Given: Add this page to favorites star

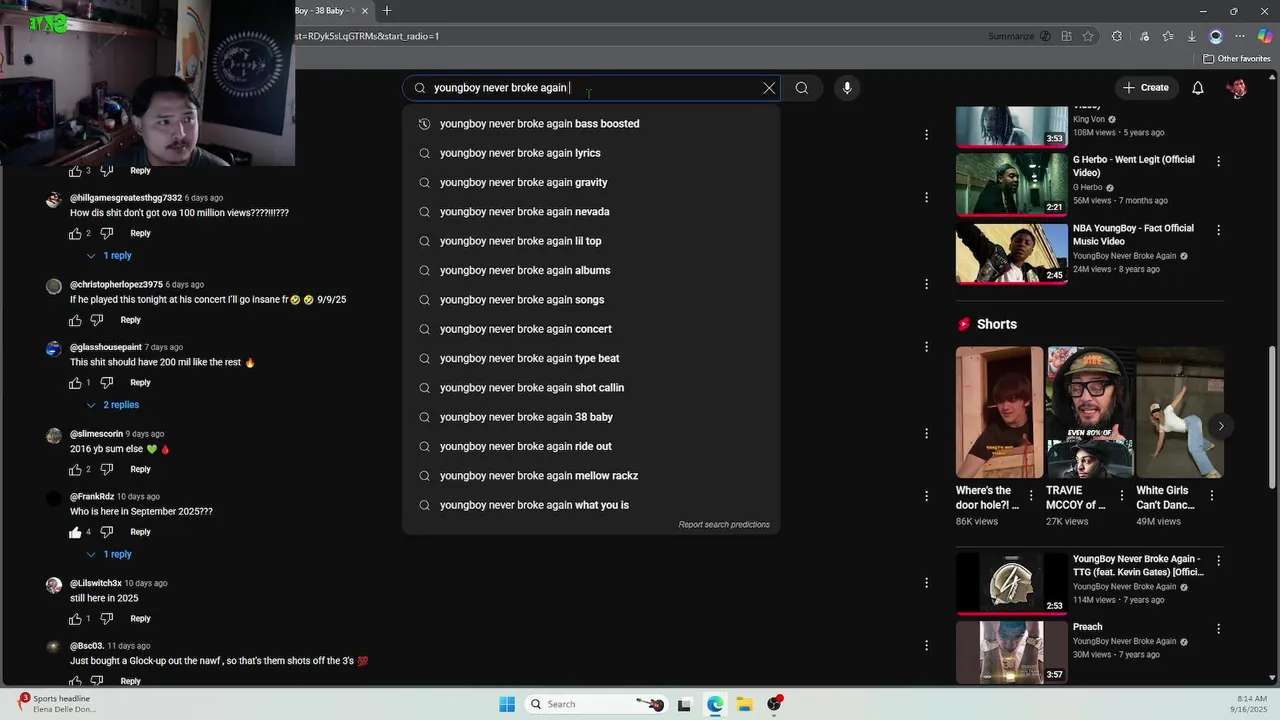Looking at the screenshot, I should [x=1088, y=36].
